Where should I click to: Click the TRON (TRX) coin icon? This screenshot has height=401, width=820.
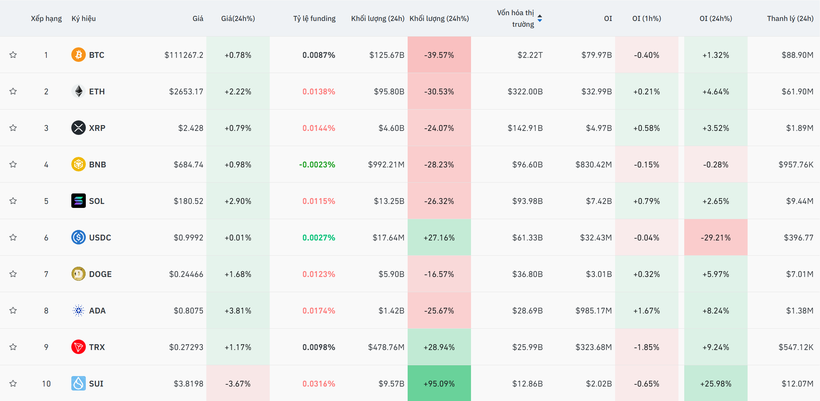click(x=78, y=347)
